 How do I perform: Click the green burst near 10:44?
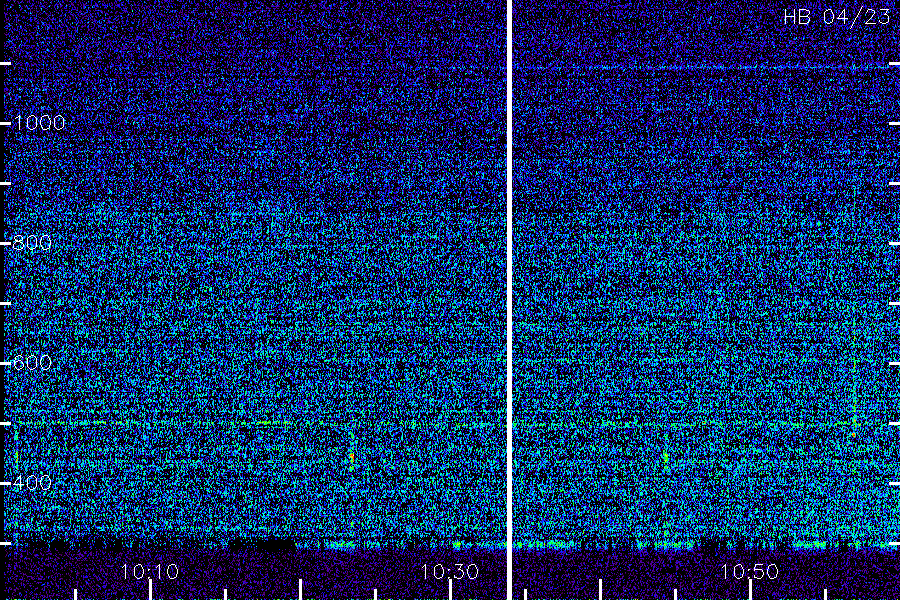666,458
